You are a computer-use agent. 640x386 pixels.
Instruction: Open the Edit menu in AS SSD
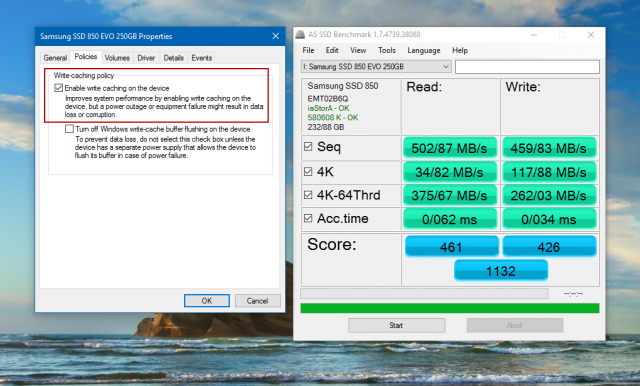pos(332,50)
